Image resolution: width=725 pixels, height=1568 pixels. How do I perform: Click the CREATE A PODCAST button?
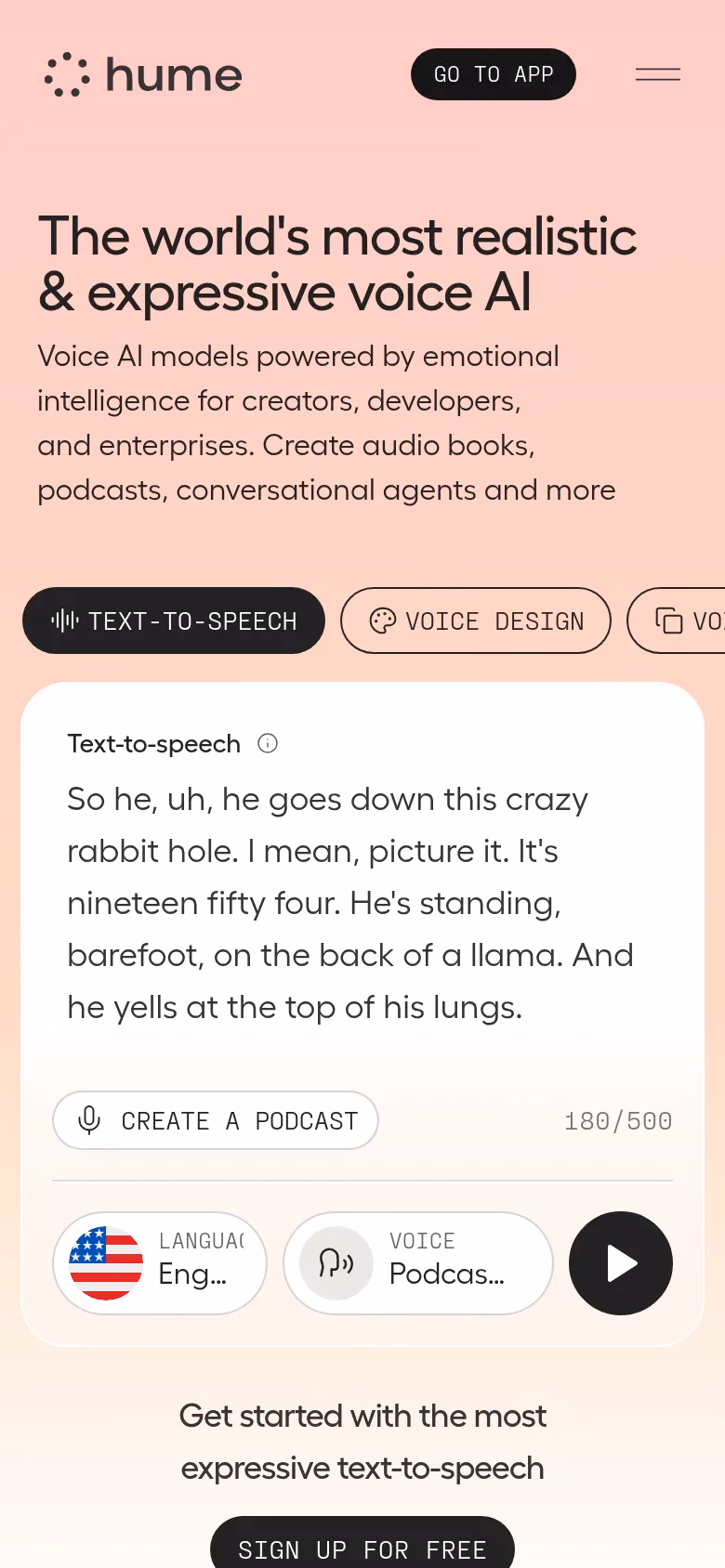pyautogui.click(x=215, y=1120)
